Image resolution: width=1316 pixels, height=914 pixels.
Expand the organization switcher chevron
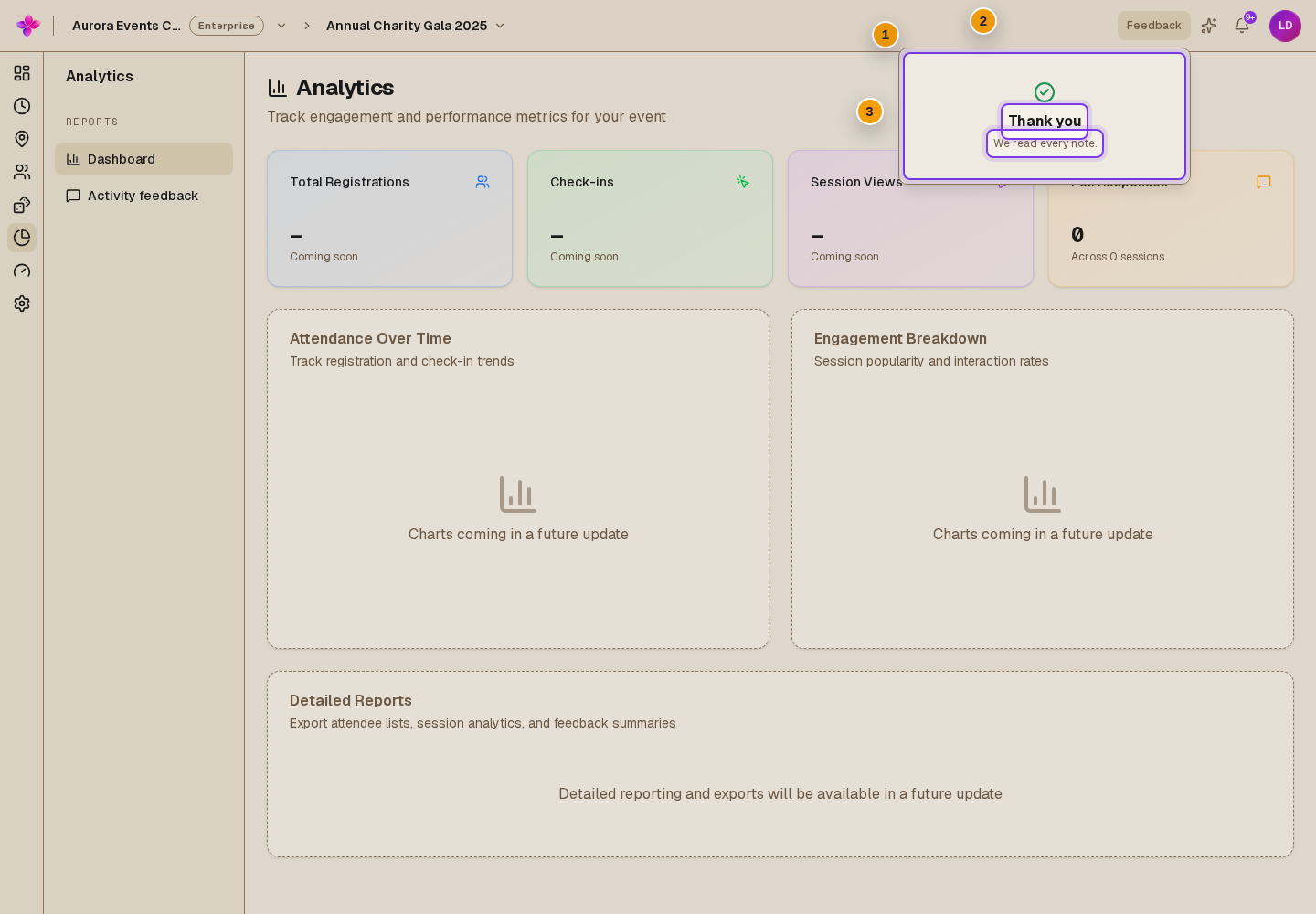point(281,26)
